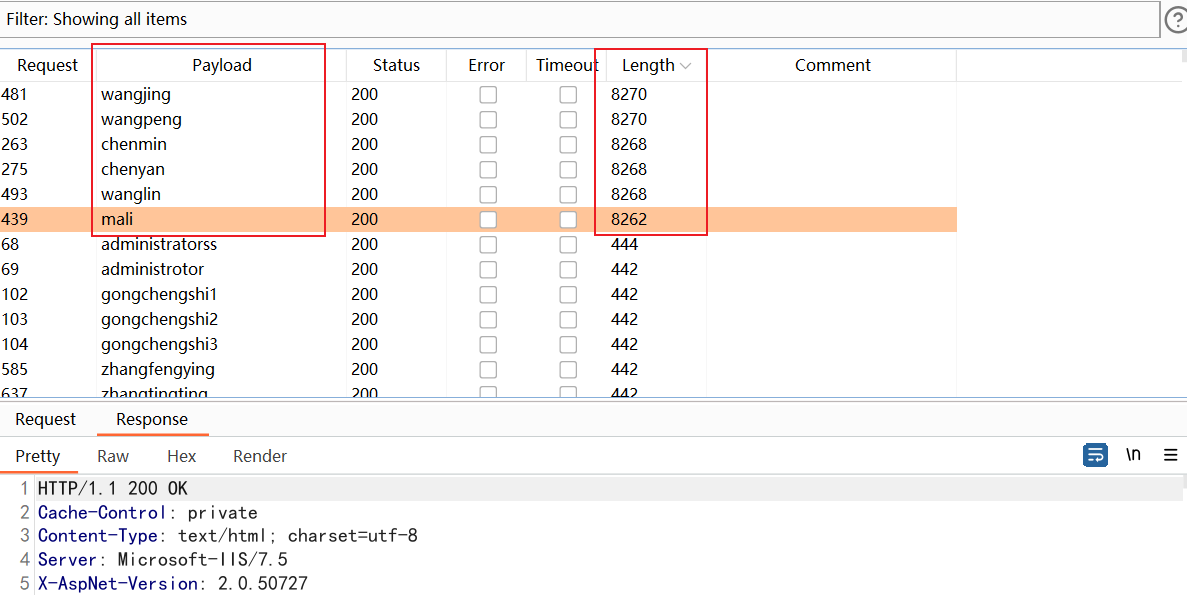Click the Filter: Showing all items bar

pyautogui.click(x=578, y=19)
